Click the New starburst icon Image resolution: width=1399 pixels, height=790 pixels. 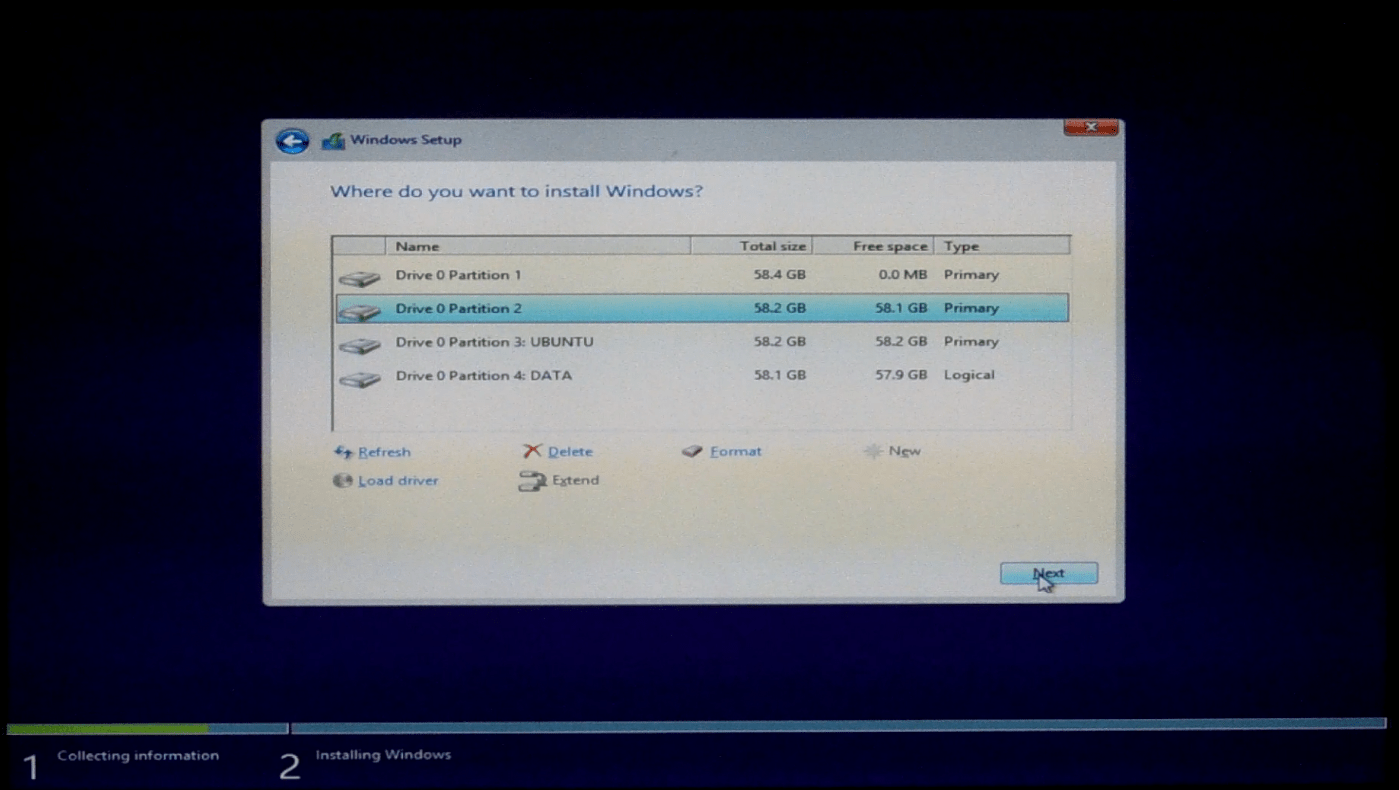click(x=873, y=452)
